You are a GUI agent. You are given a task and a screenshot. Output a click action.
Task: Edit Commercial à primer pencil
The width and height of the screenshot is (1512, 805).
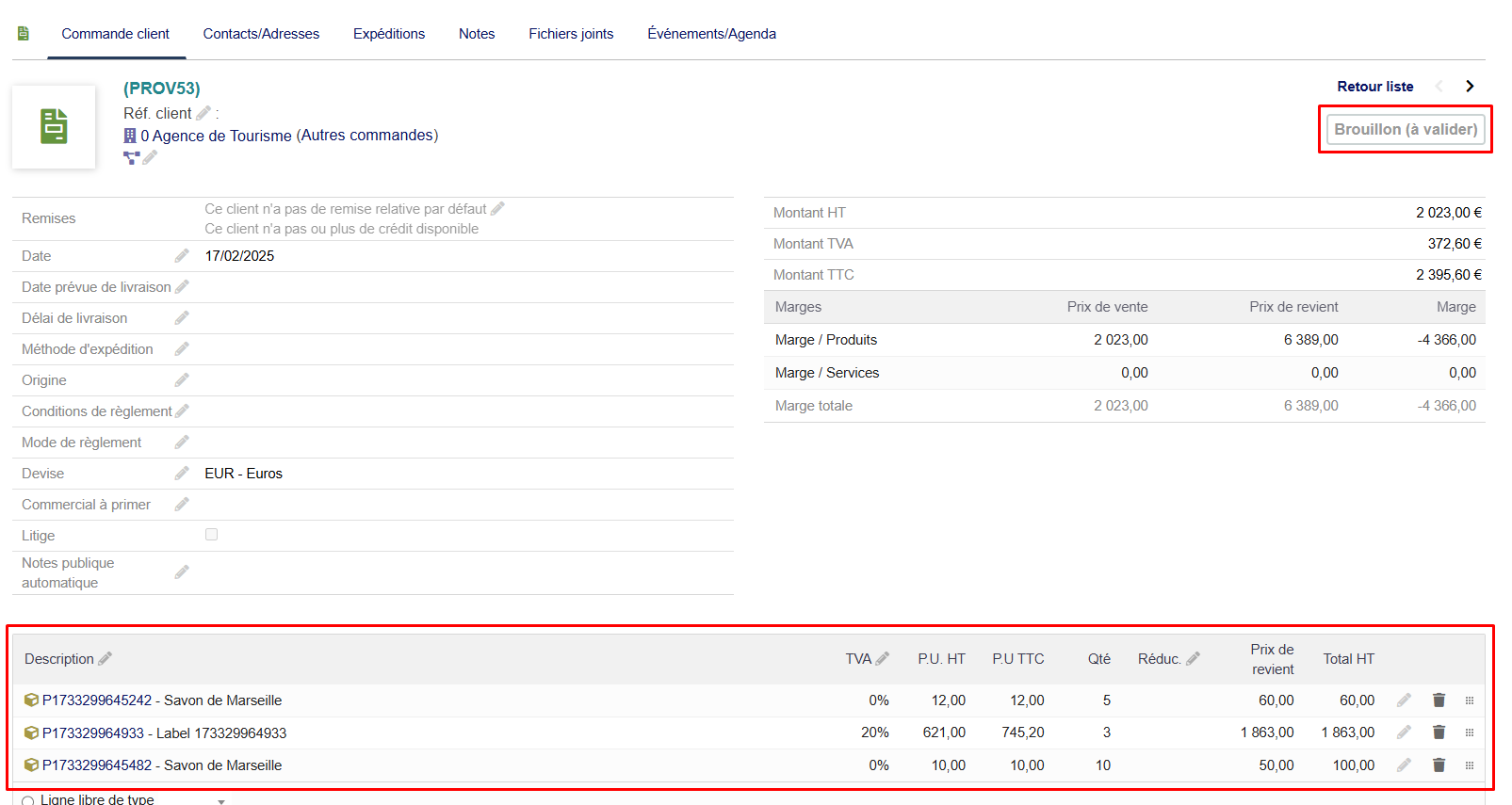click(182, 505)
